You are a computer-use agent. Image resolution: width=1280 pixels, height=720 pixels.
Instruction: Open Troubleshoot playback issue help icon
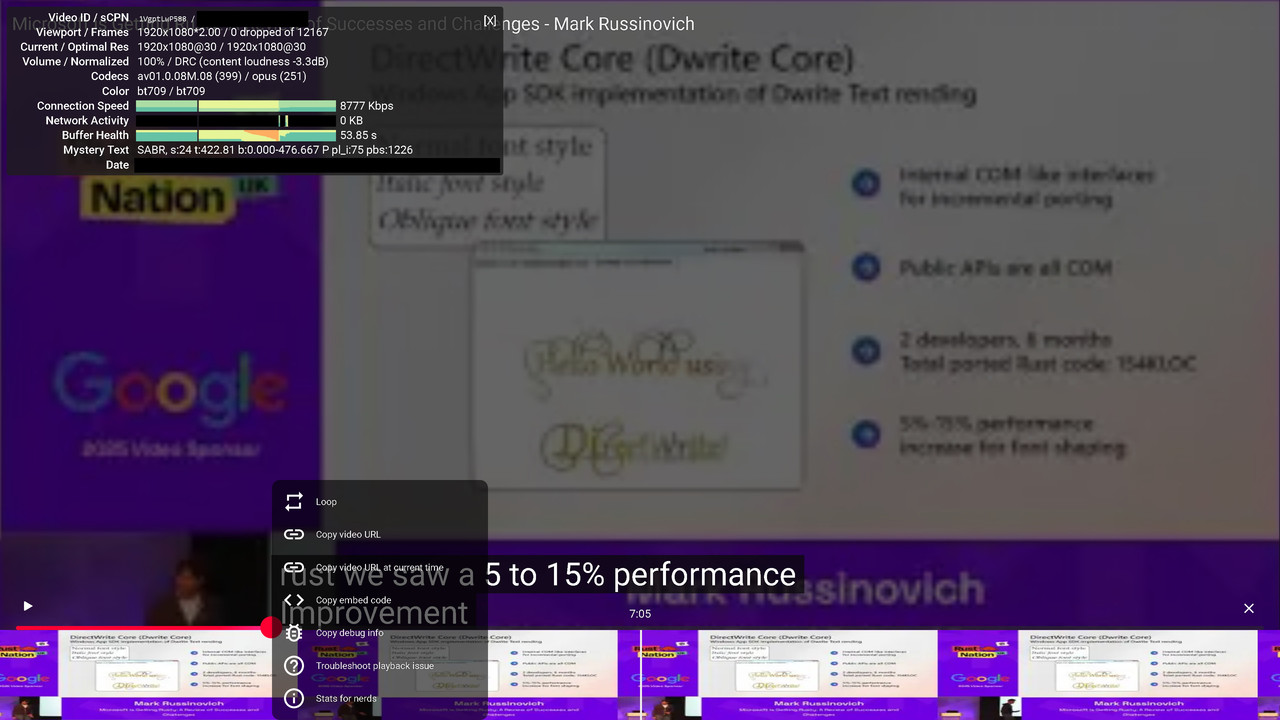(x=293, y=666)
